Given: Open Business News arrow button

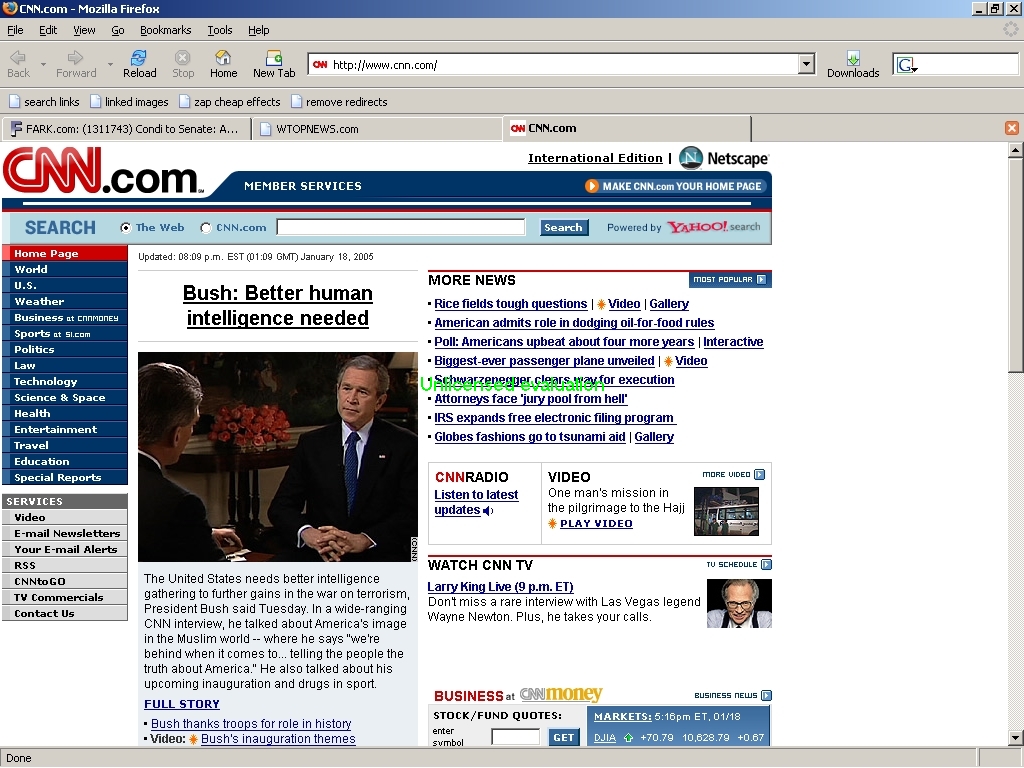Looking at the screenshot, I should point(767,696).
